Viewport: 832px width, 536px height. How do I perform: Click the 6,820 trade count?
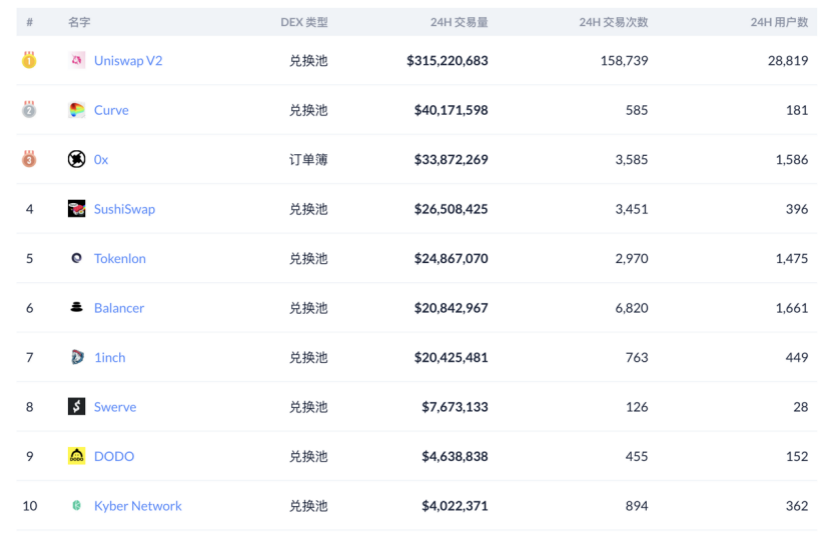click(631, 308)
